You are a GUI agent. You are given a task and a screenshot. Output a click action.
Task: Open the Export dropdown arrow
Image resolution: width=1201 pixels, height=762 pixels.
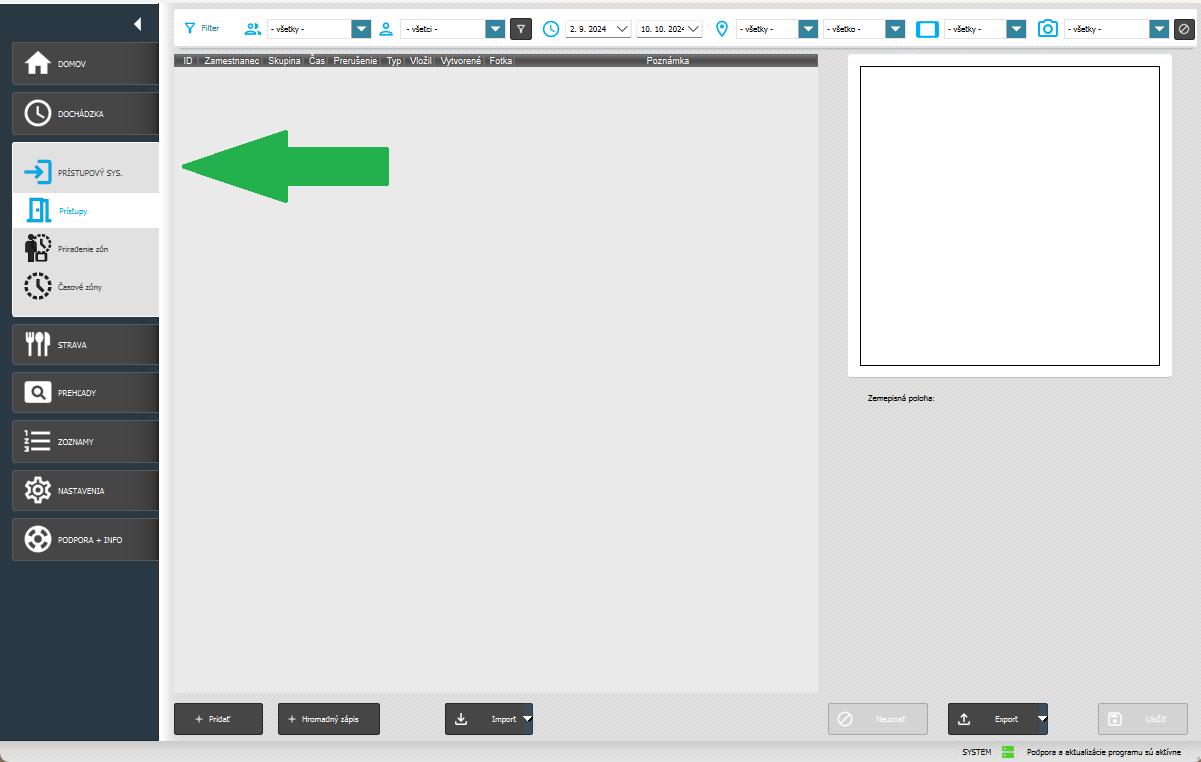(x=1042, y=718)
